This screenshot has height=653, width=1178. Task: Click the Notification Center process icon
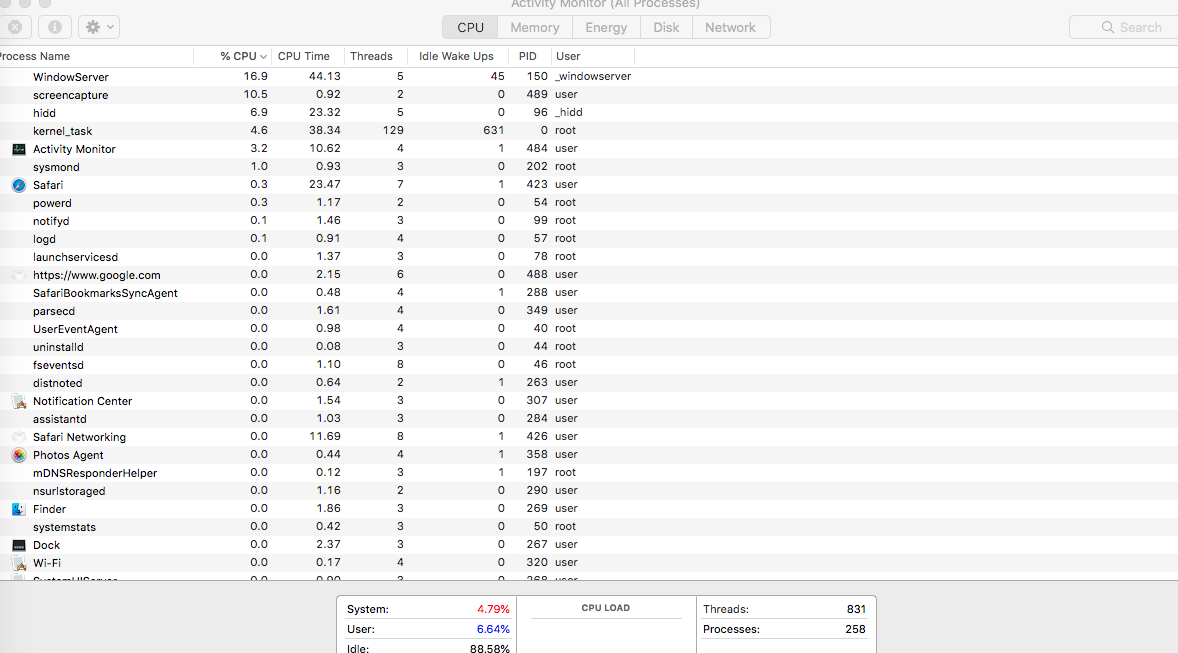coord(19,401)
